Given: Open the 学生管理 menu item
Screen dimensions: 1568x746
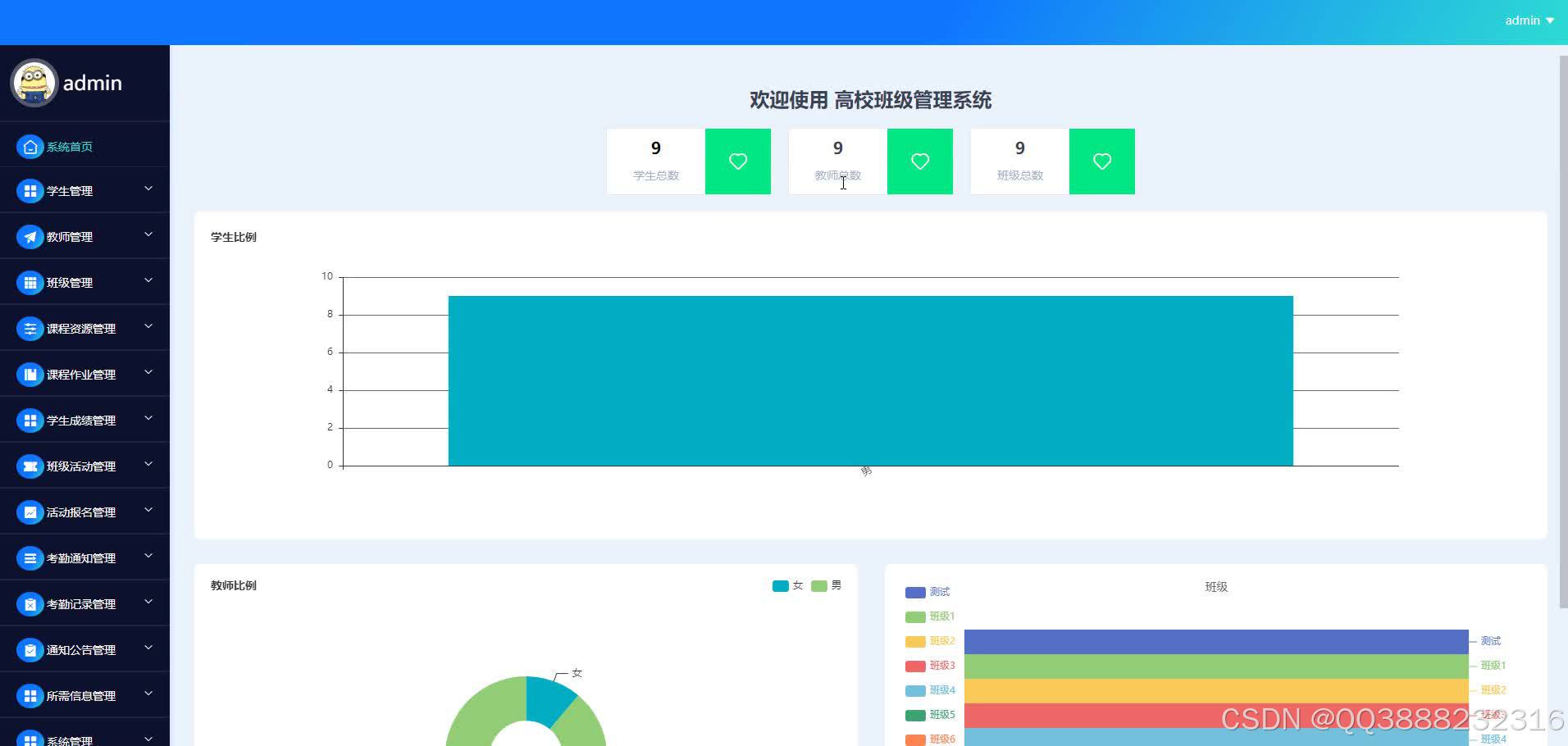Looking at the screenshot, I should [84, 191].
